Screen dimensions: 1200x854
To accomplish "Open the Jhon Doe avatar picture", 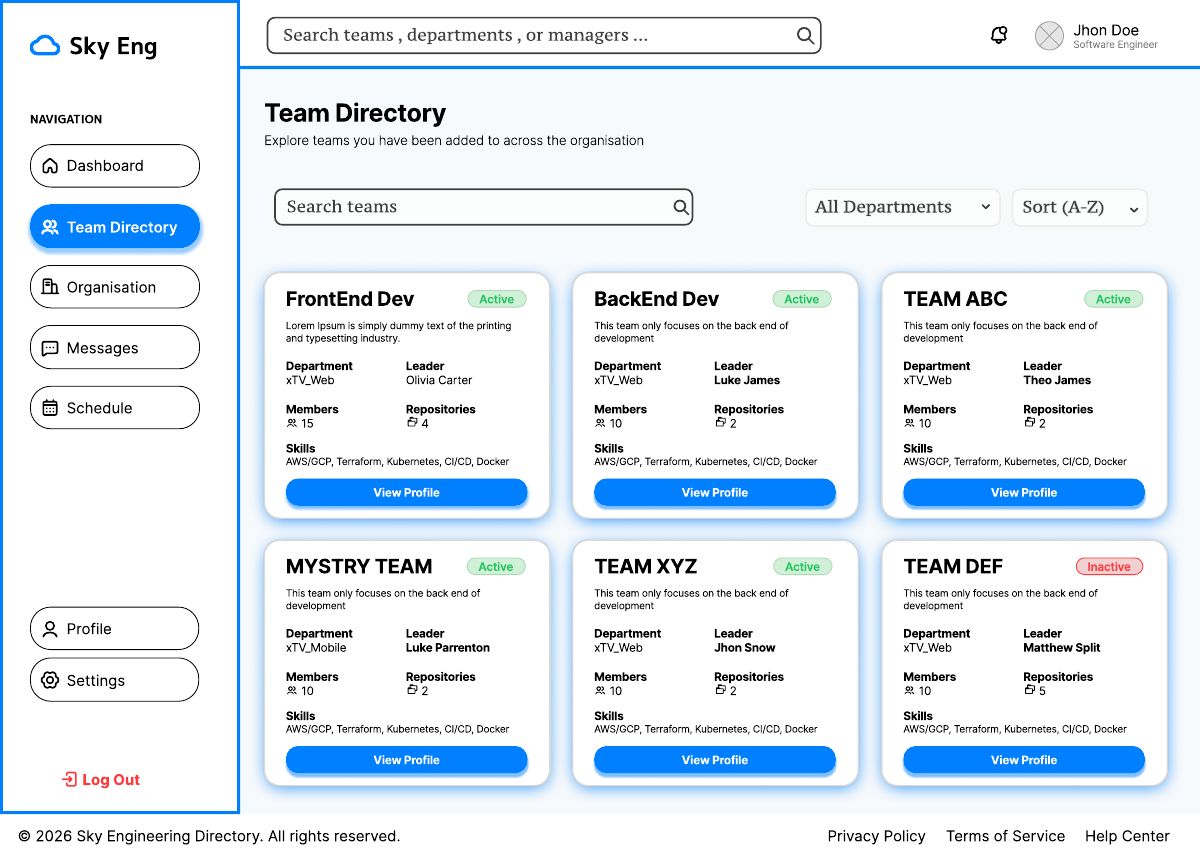I will (x=1049, y=36).
